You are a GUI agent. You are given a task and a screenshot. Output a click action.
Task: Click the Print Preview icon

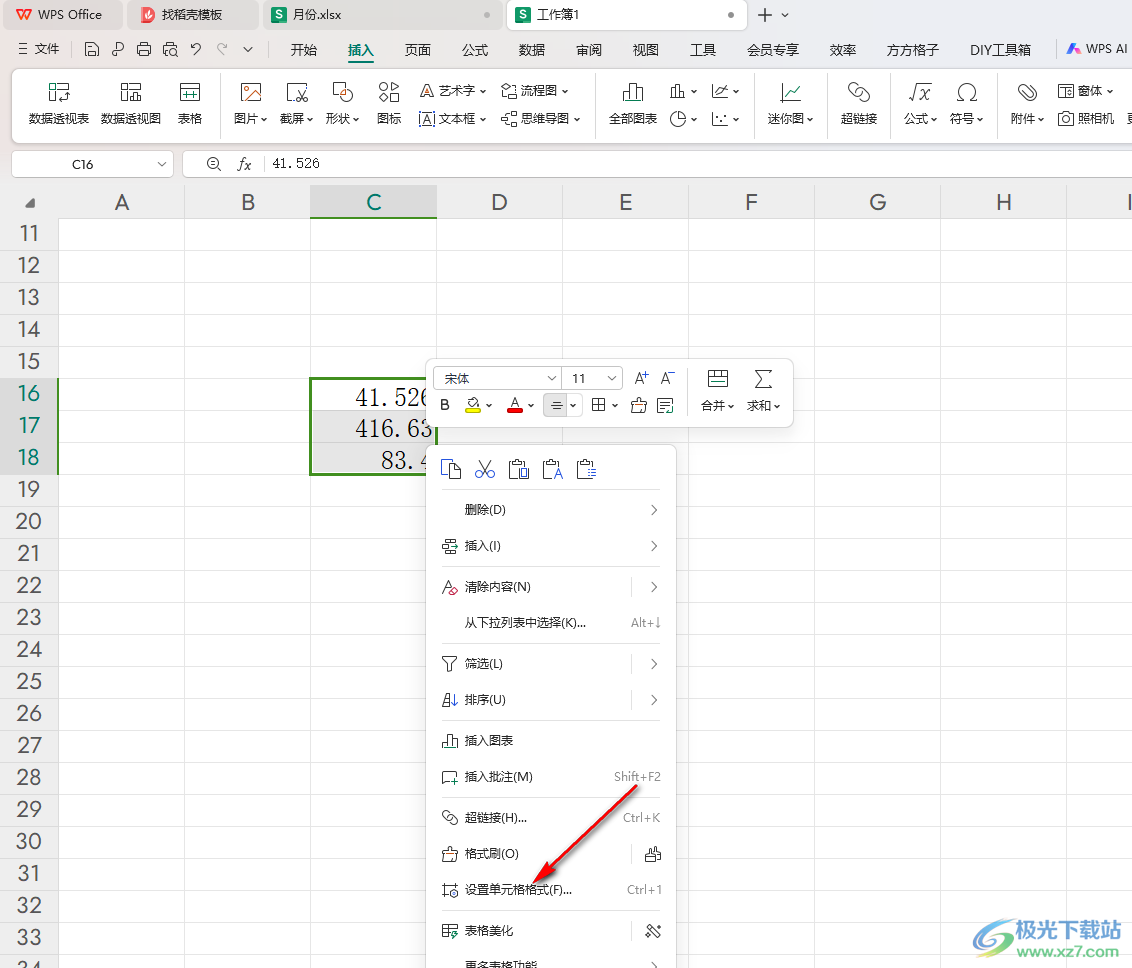[170, 49]
